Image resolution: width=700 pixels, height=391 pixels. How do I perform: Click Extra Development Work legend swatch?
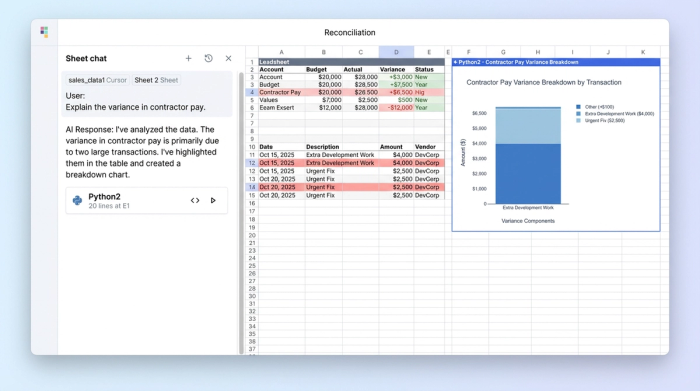[579, 114]
